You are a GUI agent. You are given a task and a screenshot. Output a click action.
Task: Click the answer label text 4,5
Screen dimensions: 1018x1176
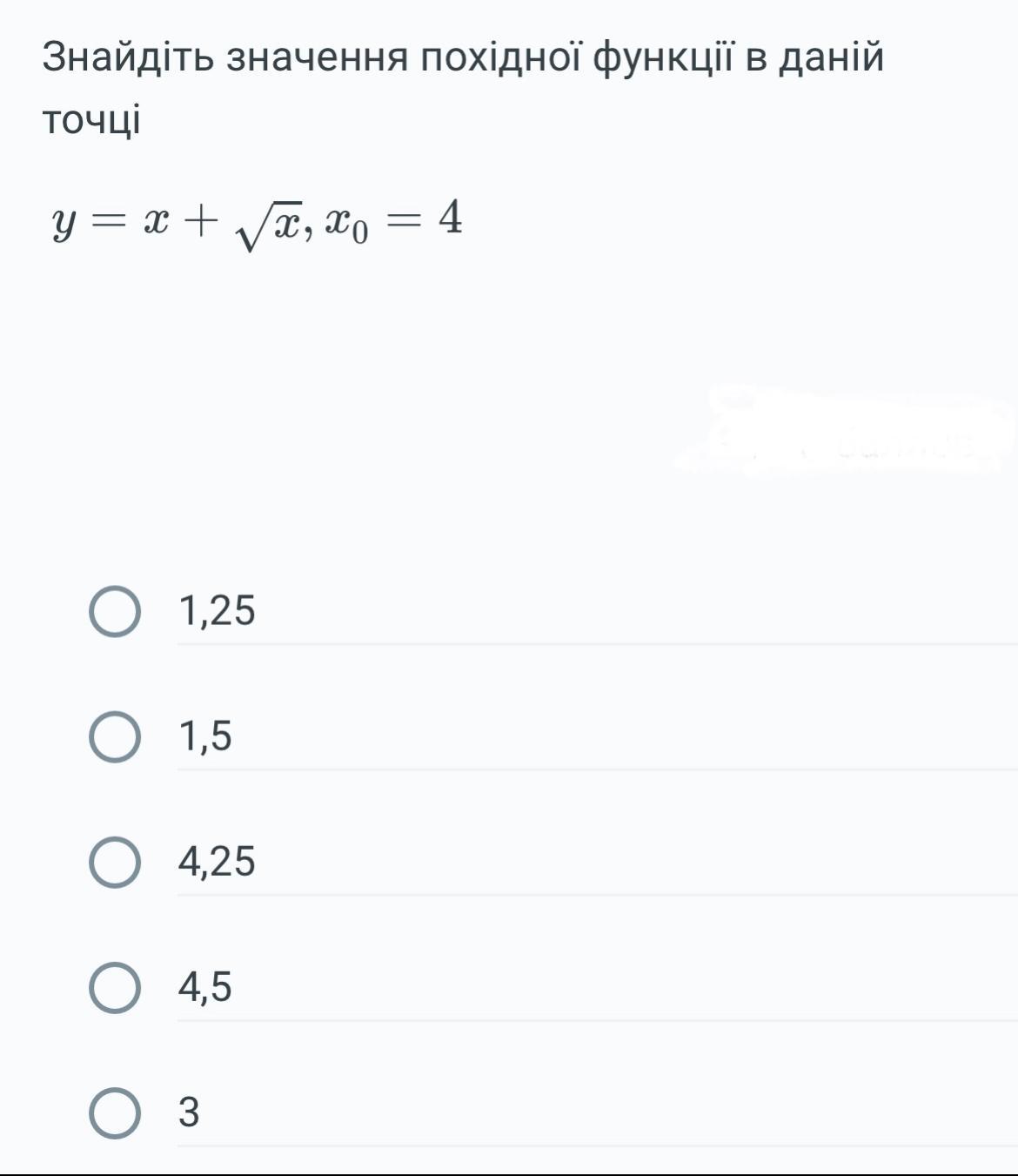tap(205, 987)
